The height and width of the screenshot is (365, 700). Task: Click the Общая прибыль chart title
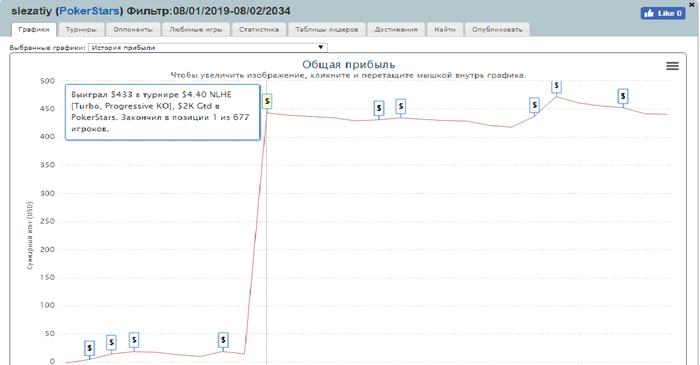349,65
